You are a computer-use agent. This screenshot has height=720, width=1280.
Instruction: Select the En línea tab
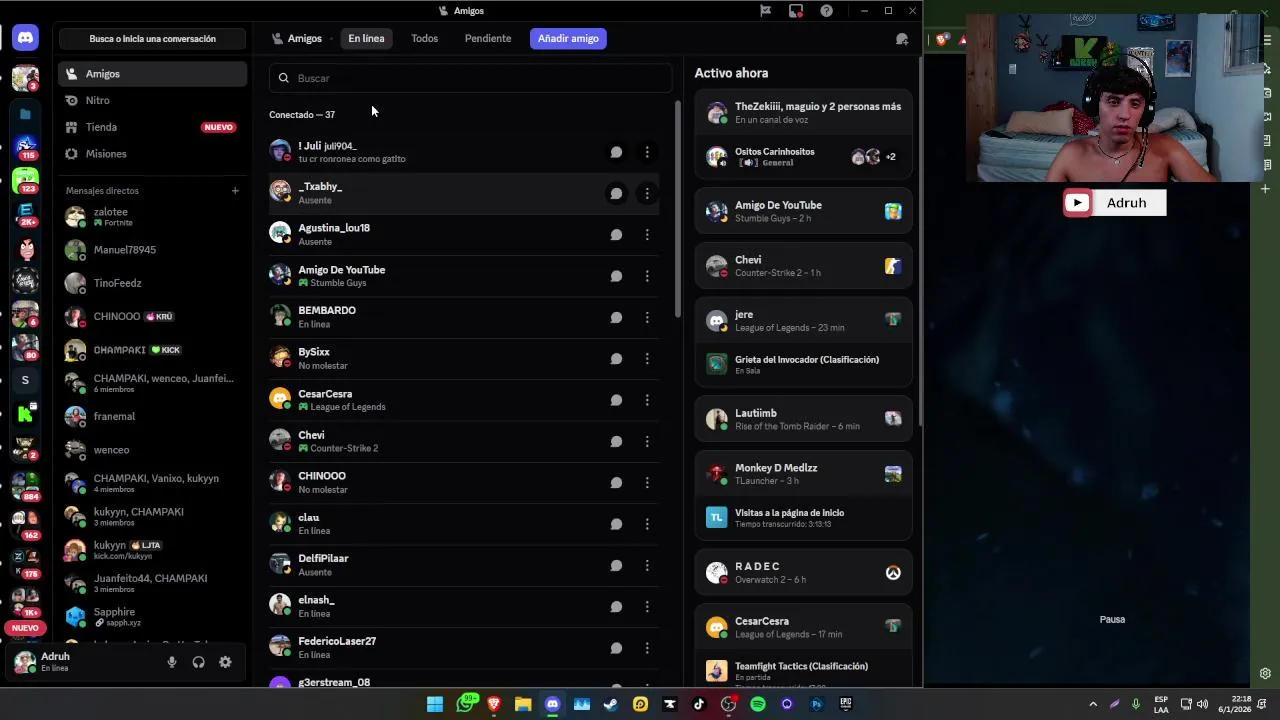coord(366,38)
